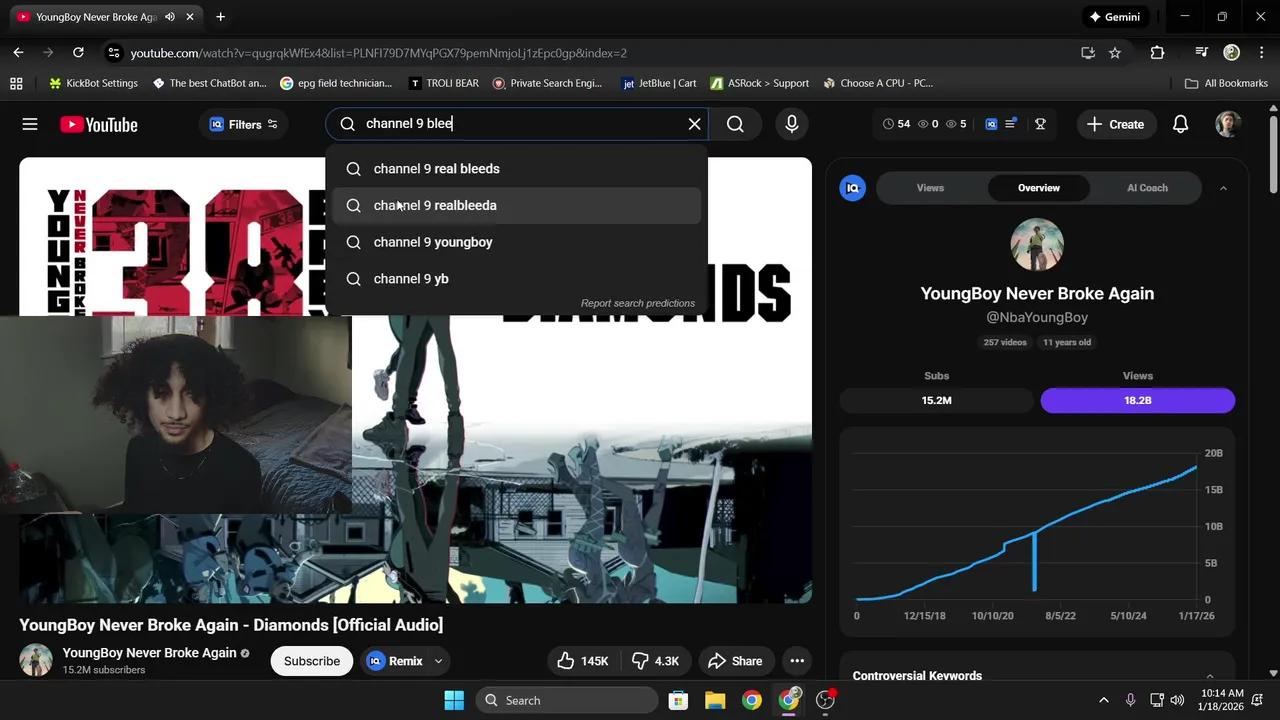Image resolution: width=1280 pixels, height=720 pixels.
Task: Open the Create button
Action: point(1115,124)
